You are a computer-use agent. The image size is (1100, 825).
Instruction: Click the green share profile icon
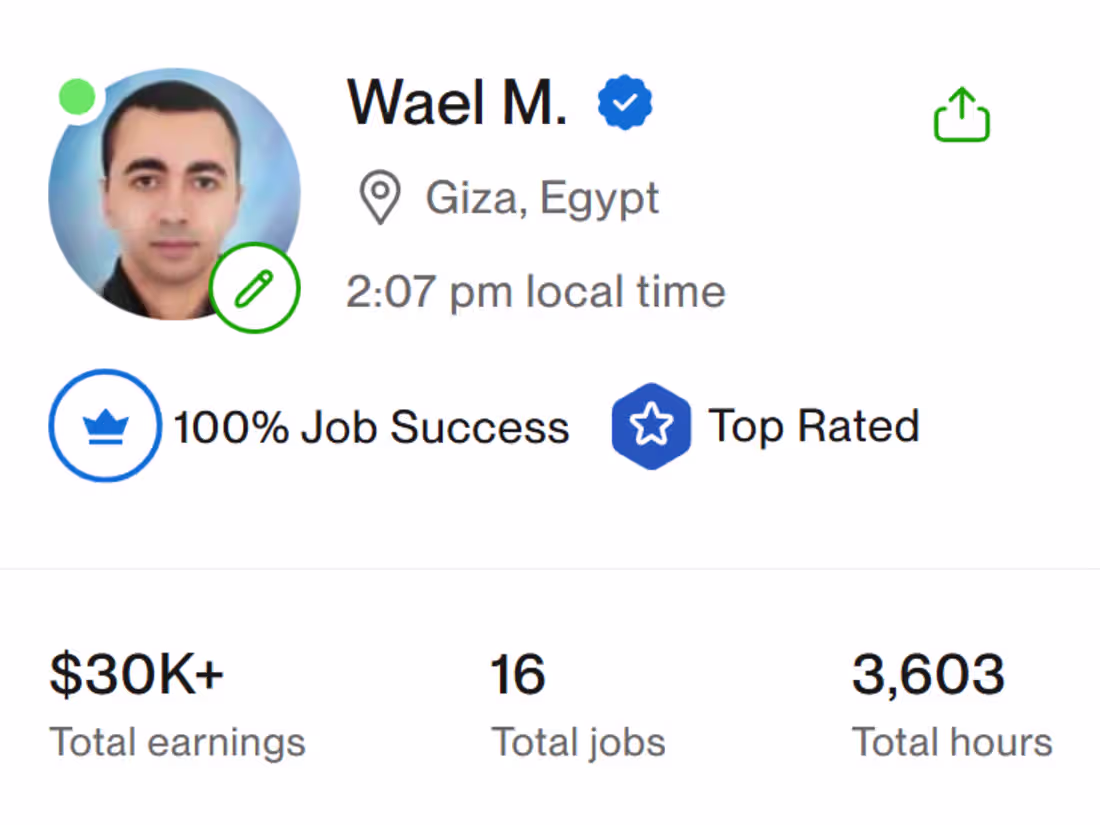pyautogui.click(x=961, y=114)
